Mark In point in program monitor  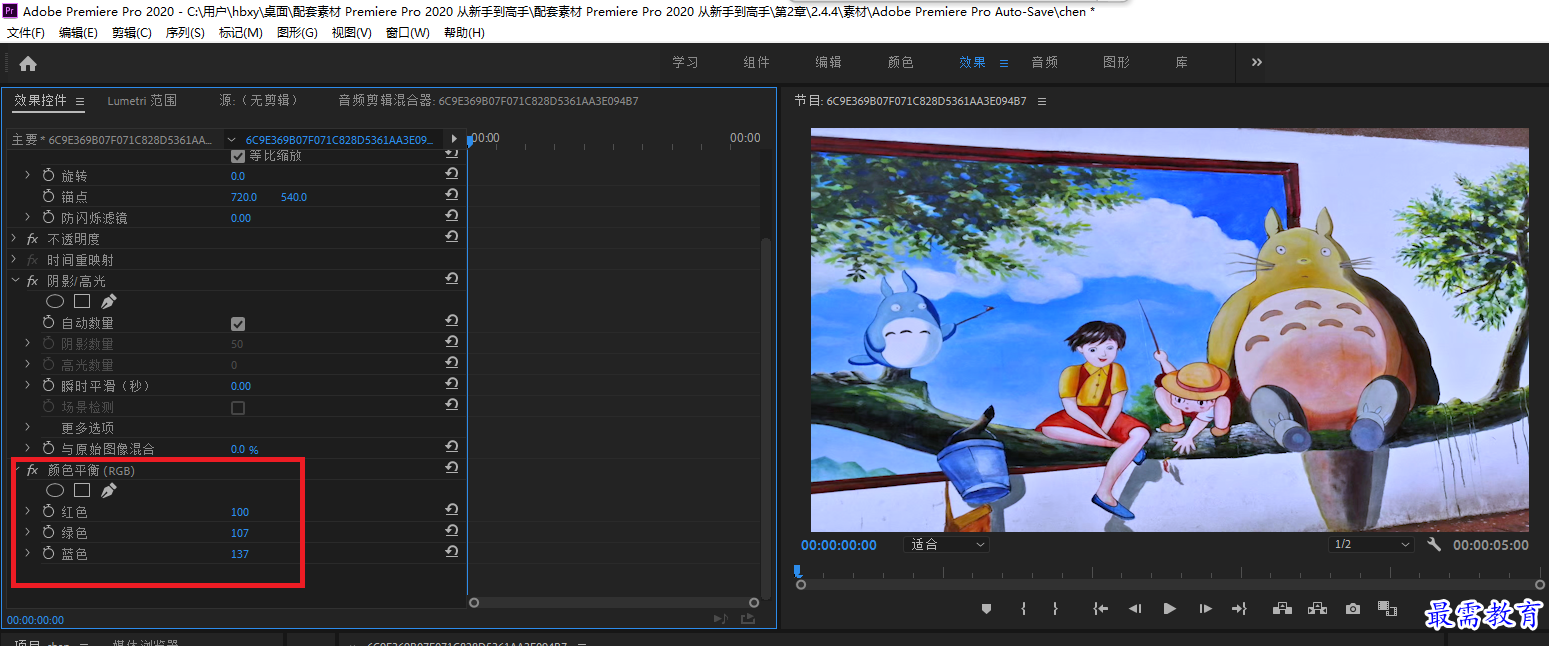pyautogui.click(x=1023, y=608)
